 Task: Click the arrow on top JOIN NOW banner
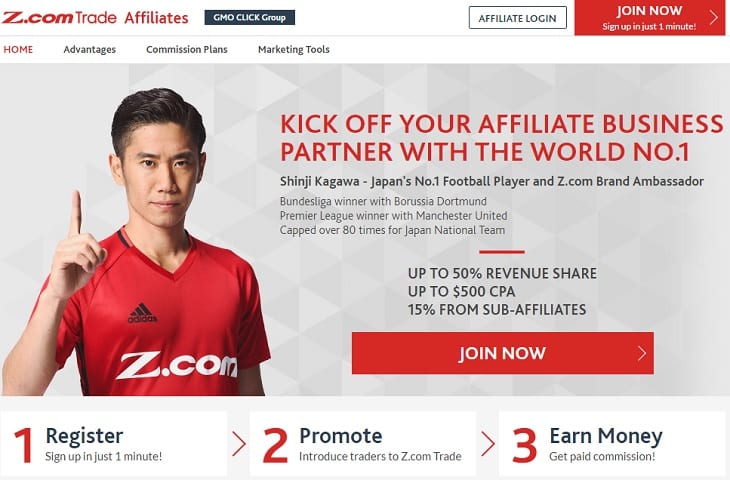pos(714,18)
